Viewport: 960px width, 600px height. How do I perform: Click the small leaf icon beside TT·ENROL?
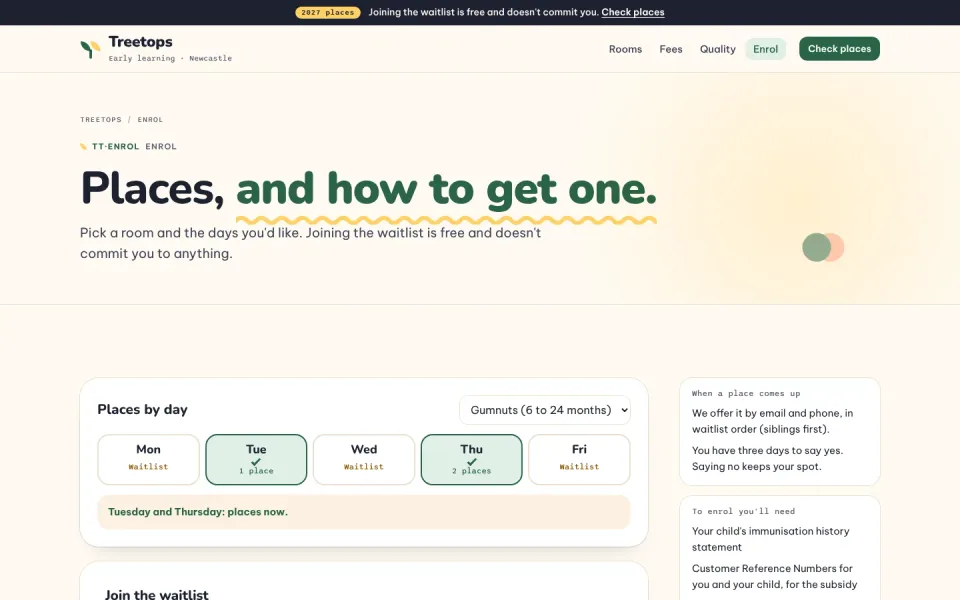(x=83, y=146)
